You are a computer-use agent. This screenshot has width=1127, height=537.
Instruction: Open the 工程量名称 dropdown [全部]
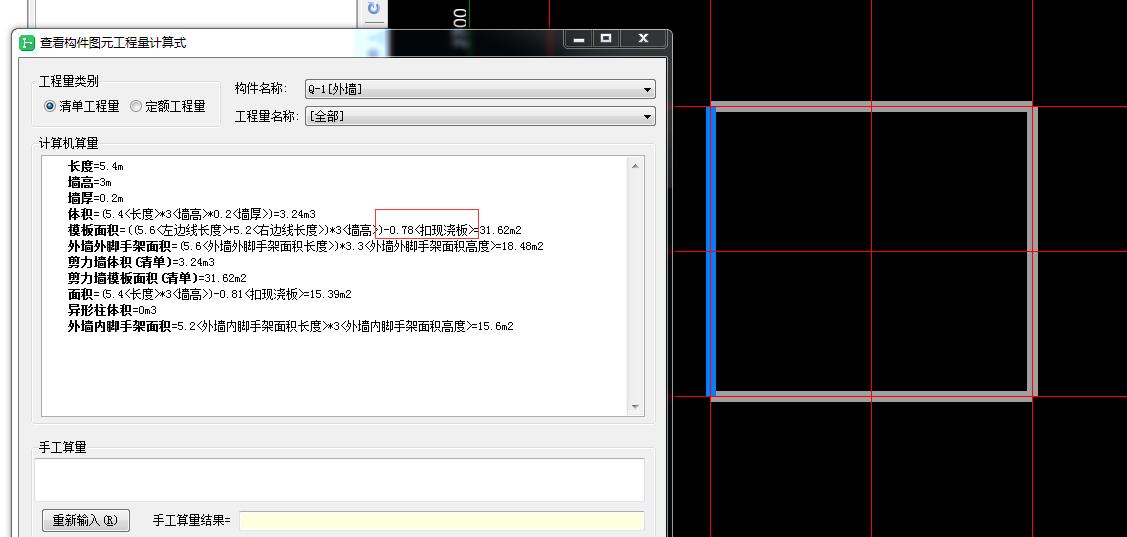(x=480, y=116)
